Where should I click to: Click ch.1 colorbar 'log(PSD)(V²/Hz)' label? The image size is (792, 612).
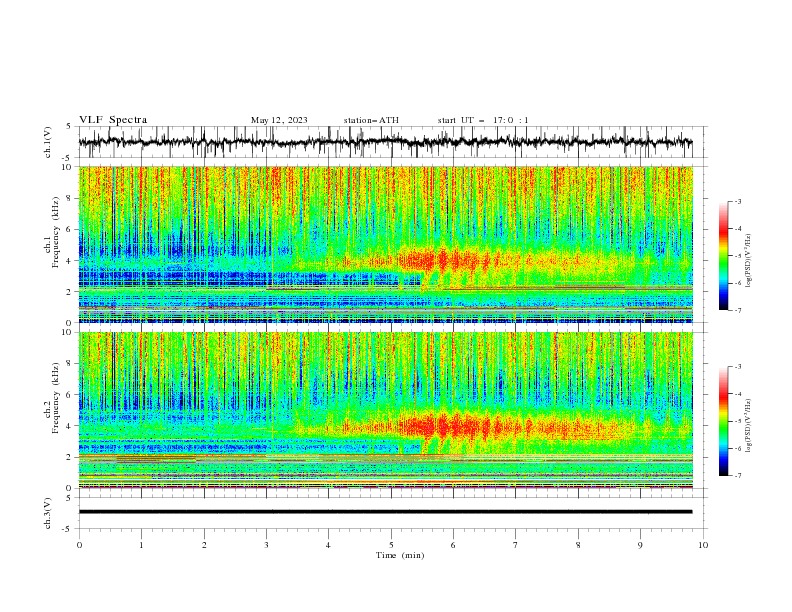[x=749, y=261]
